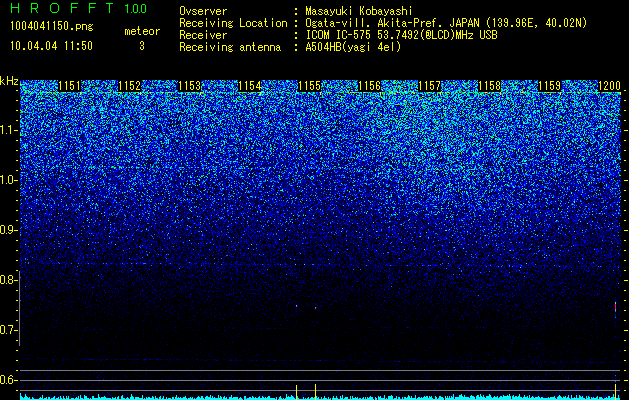This screenshot has height=400, width=629.
Task: Select the meteor count value 3
Action: point(142,46)
